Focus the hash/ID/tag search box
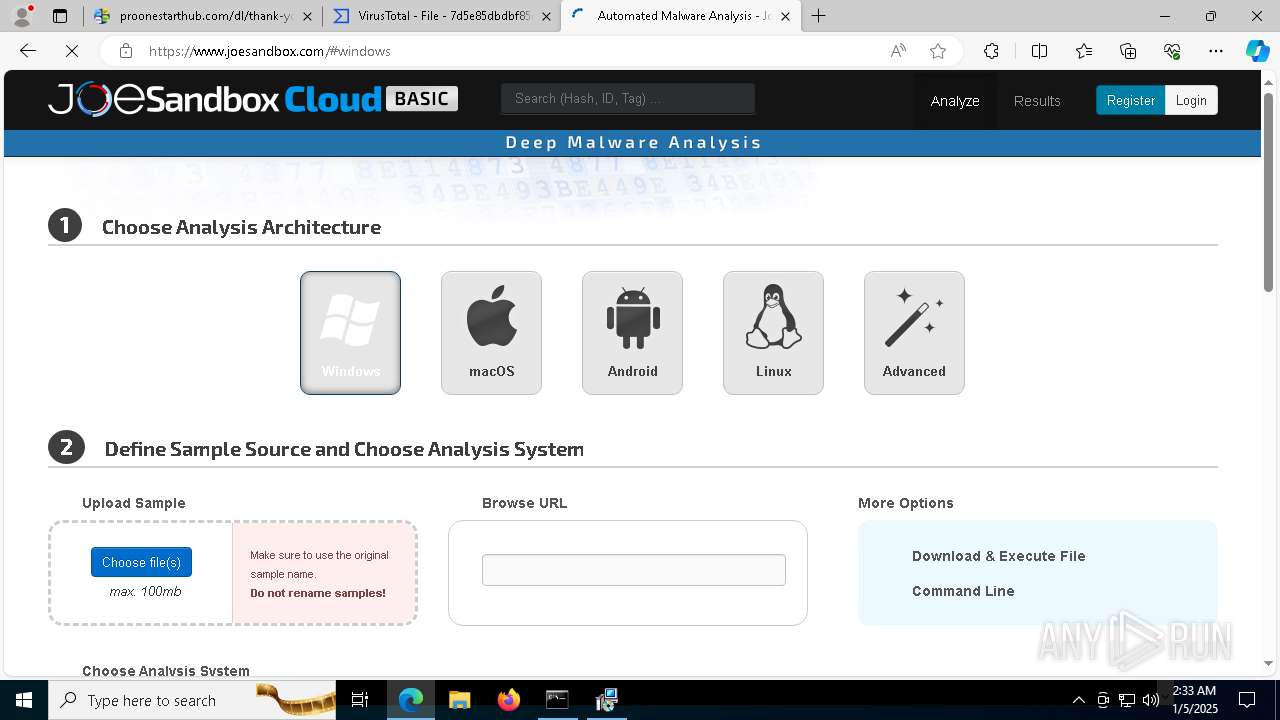1280x720 pixels. [628, 98]
